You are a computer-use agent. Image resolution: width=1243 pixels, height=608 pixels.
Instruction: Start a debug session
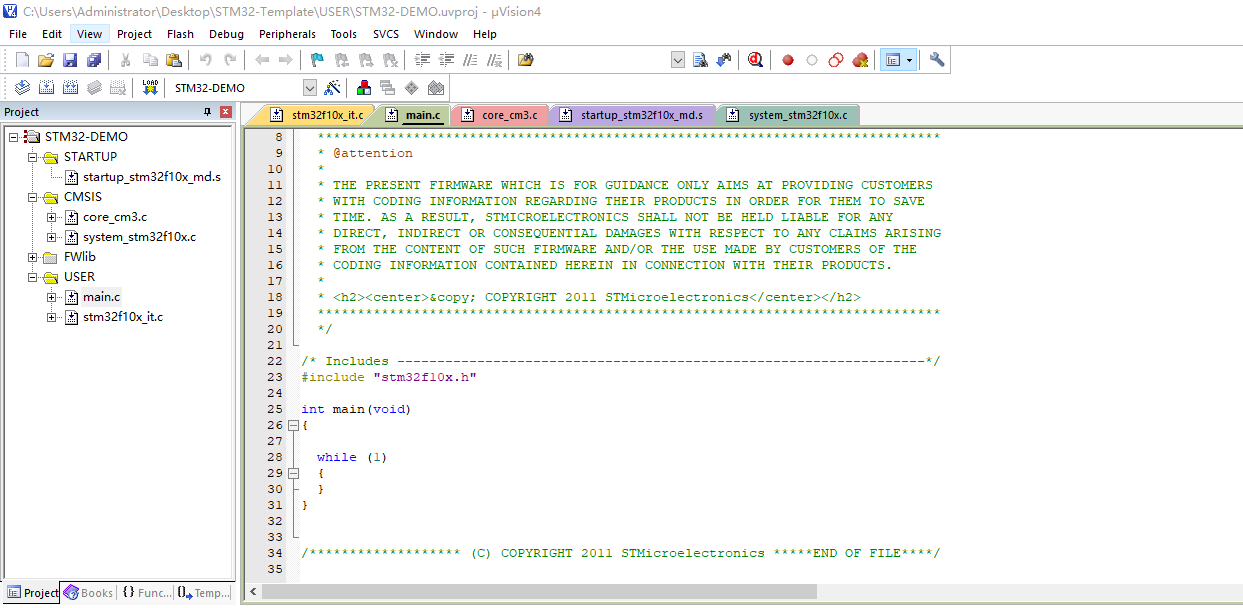[755, 60]
